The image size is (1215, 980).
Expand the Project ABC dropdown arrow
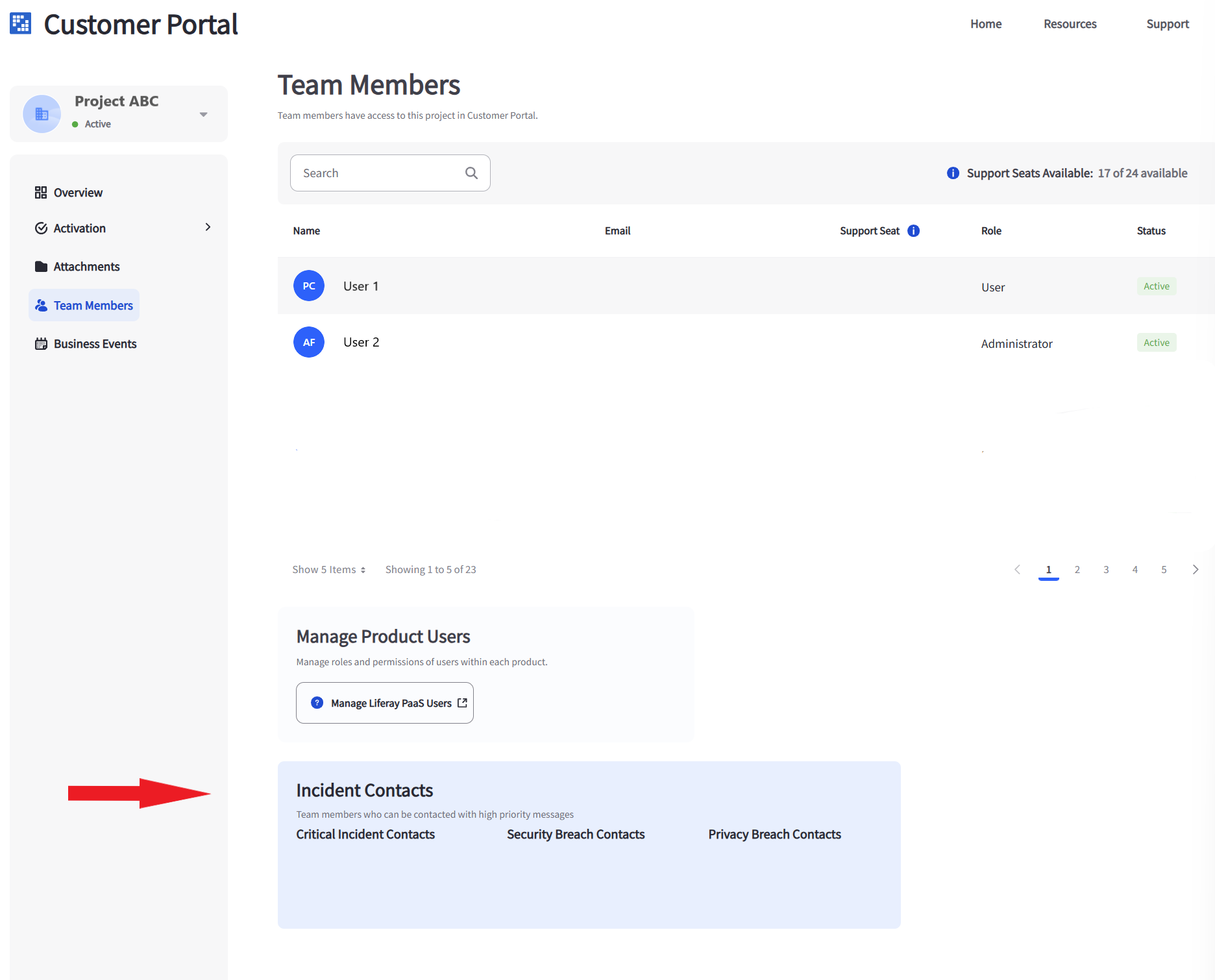[204, 115]
